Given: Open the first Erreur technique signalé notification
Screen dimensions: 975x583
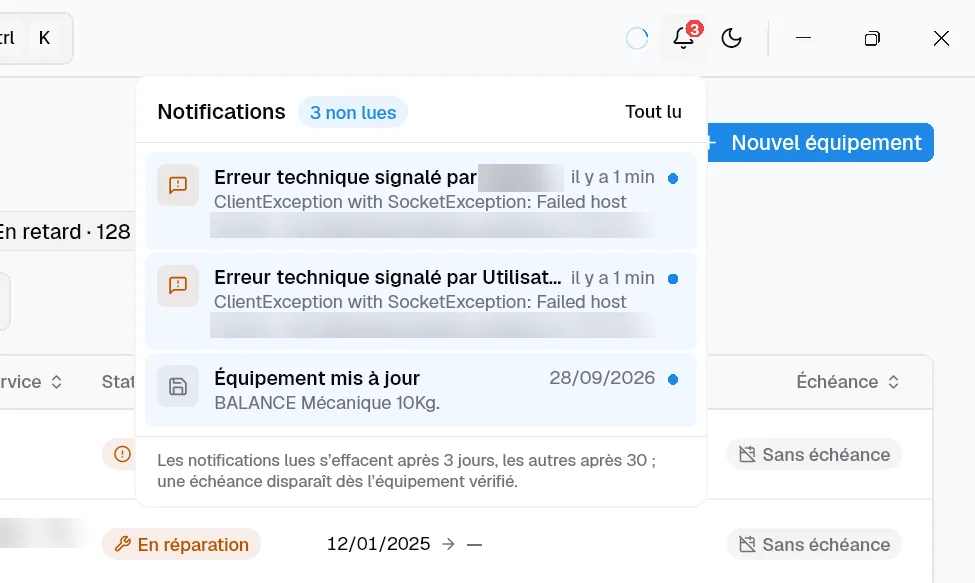Looking at the screenshot, I should [421, 200].
